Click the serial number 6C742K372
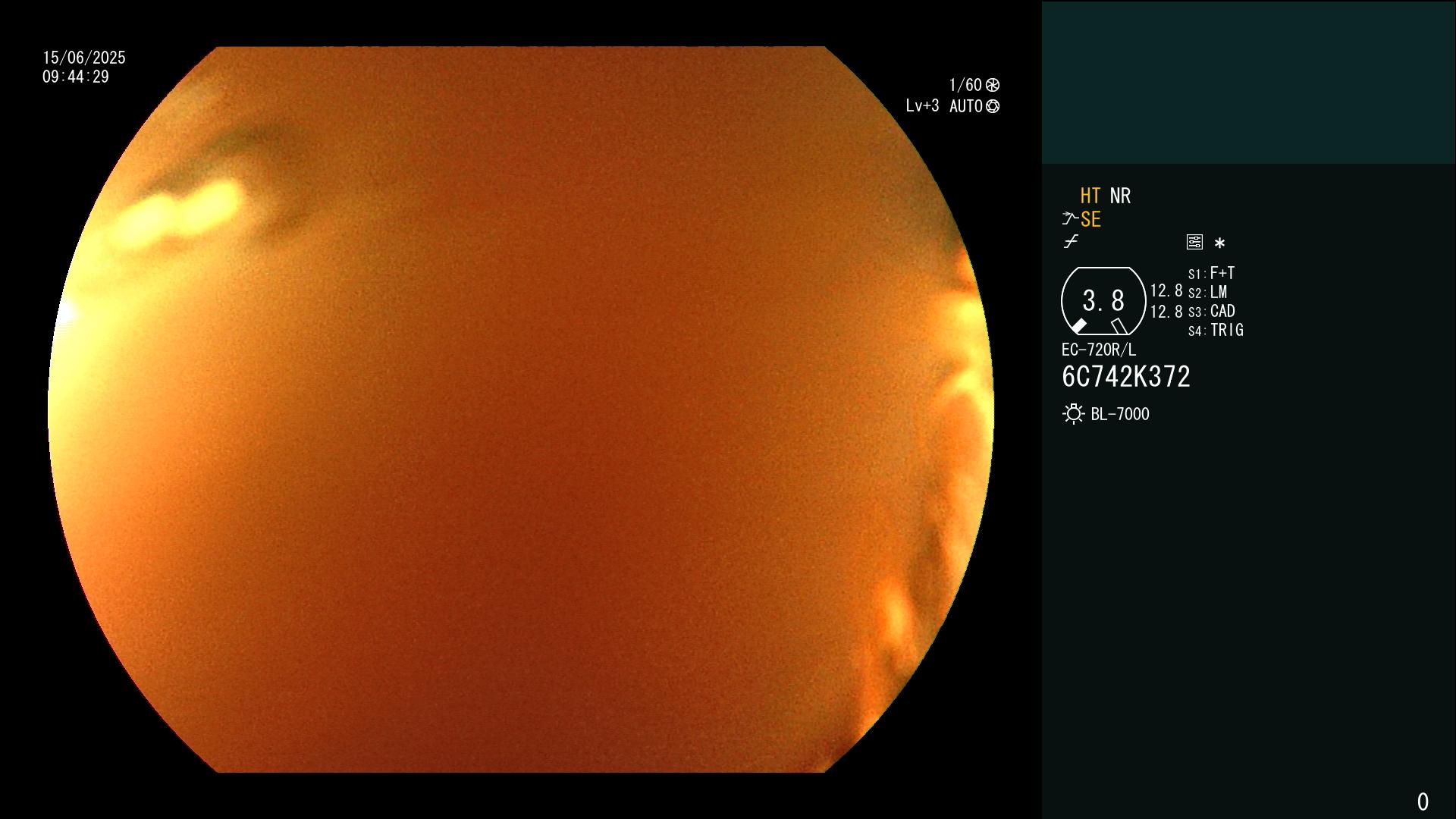The image size is (1456, 819). click(x=1126, y=377)
